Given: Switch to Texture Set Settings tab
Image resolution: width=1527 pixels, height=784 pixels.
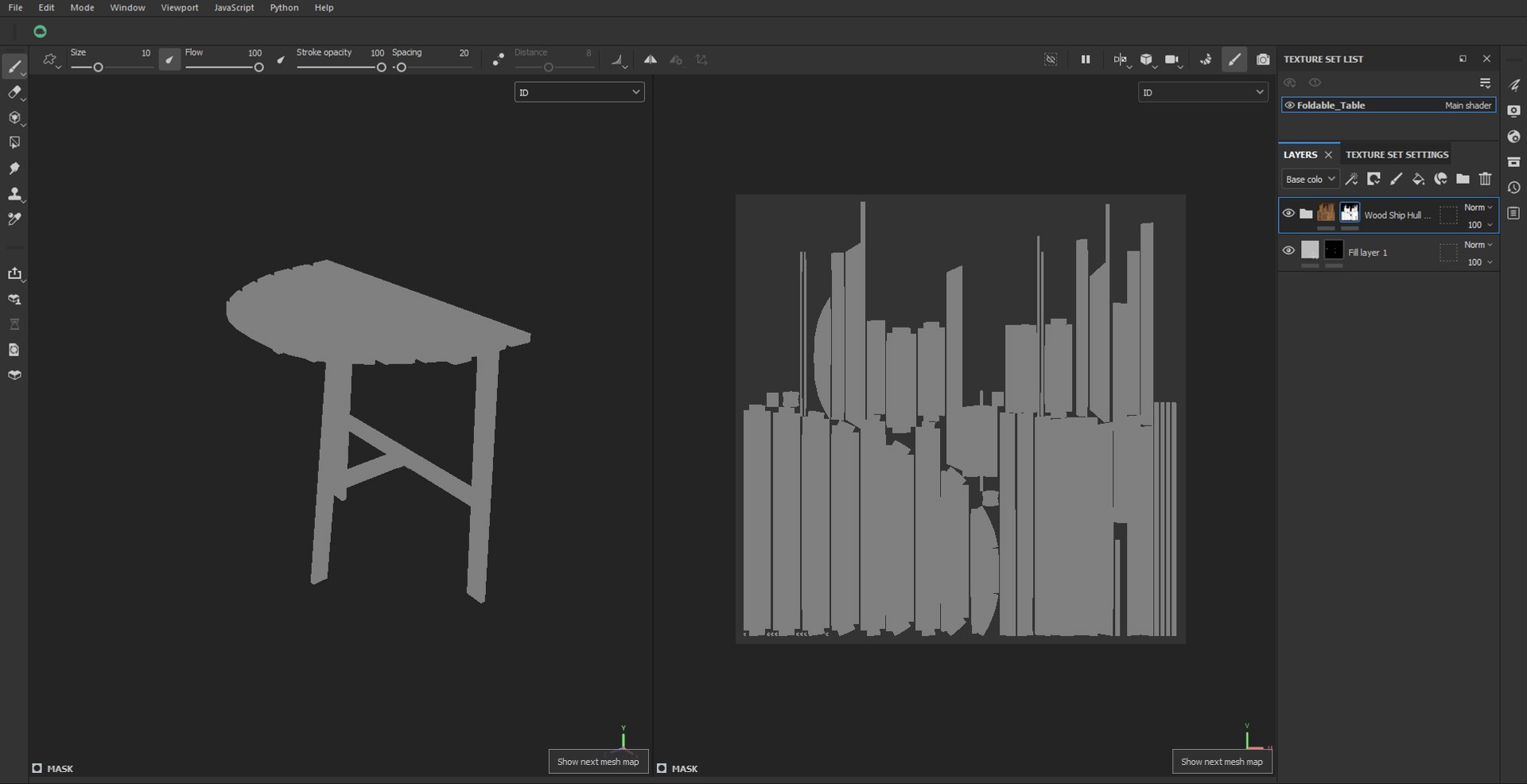Looking at the screenshot, I should [1397, 154].
